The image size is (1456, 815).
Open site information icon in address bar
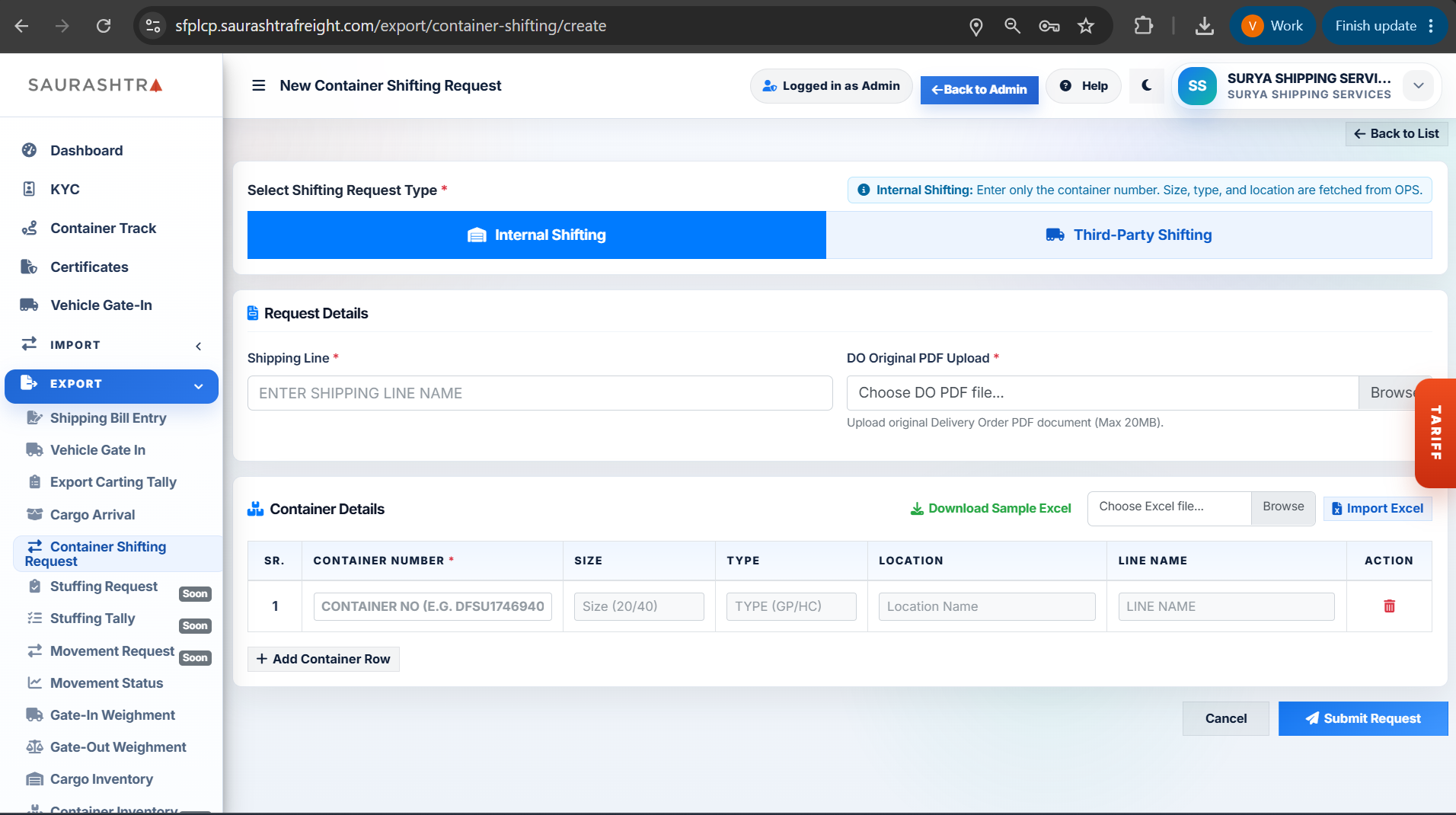153,26
